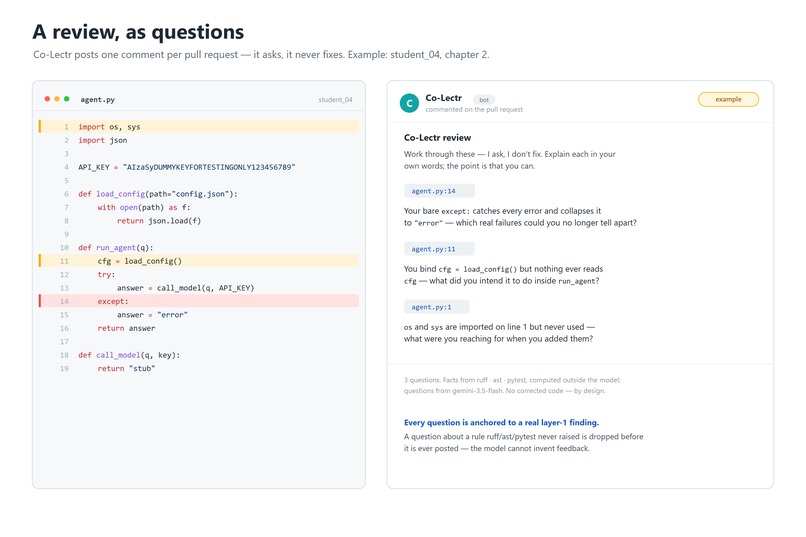Click the question about unused cfg binding
The image size is (806, 537).
[504, 275]
